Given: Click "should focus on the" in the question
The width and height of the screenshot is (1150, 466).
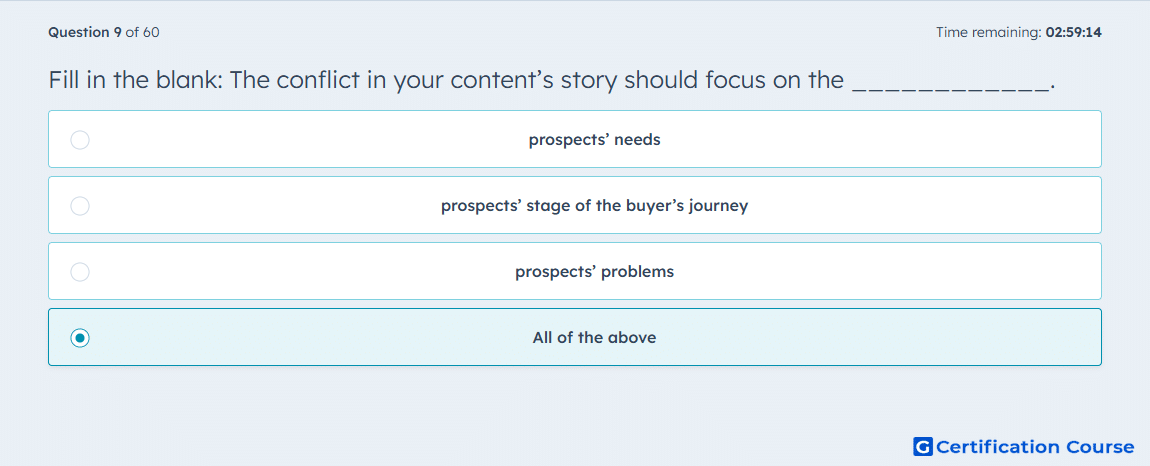Looking at the screenshot, I should [x=735, y=80].
